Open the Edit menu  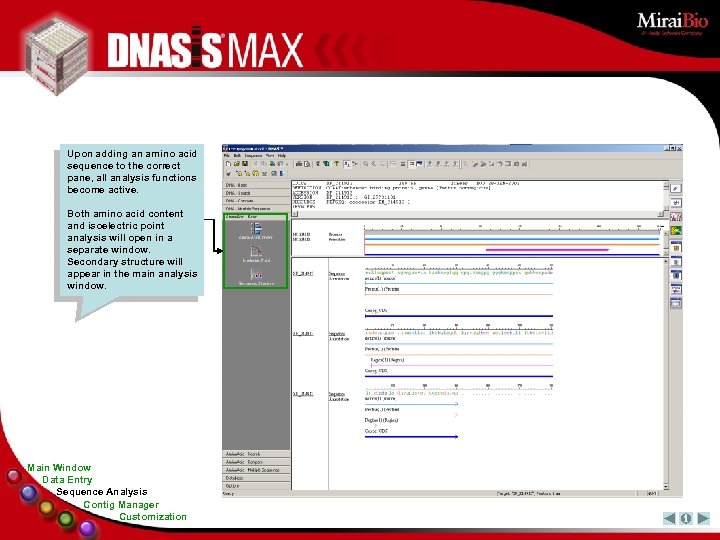coord(237,156)
